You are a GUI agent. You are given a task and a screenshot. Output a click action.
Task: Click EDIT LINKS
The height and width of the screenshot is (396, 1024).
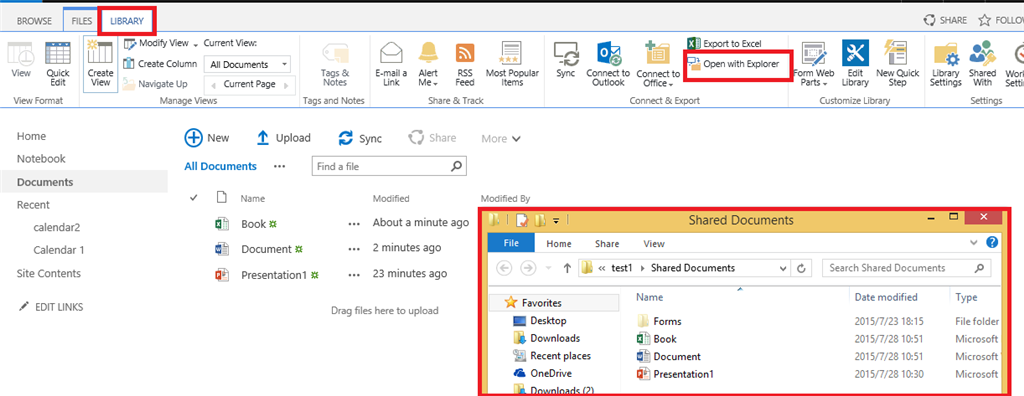tap(51, 306)
